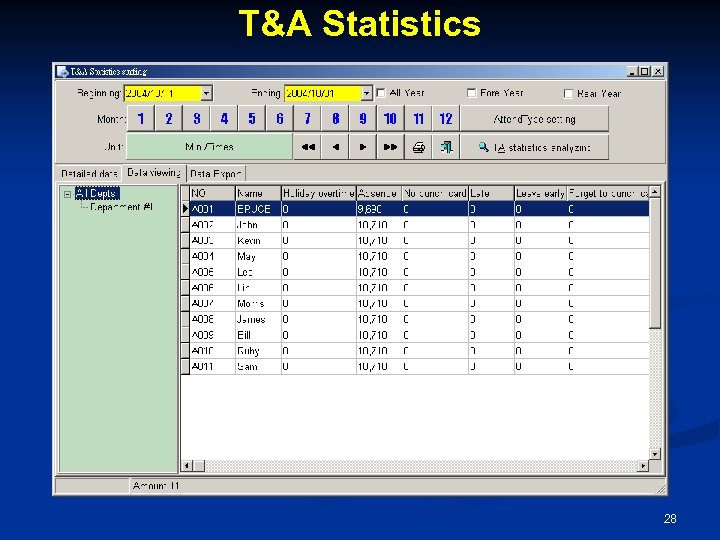Click the vertical scrollbar down arrow
The height and width of the screenshot is (540, 720).
(655, 454)
